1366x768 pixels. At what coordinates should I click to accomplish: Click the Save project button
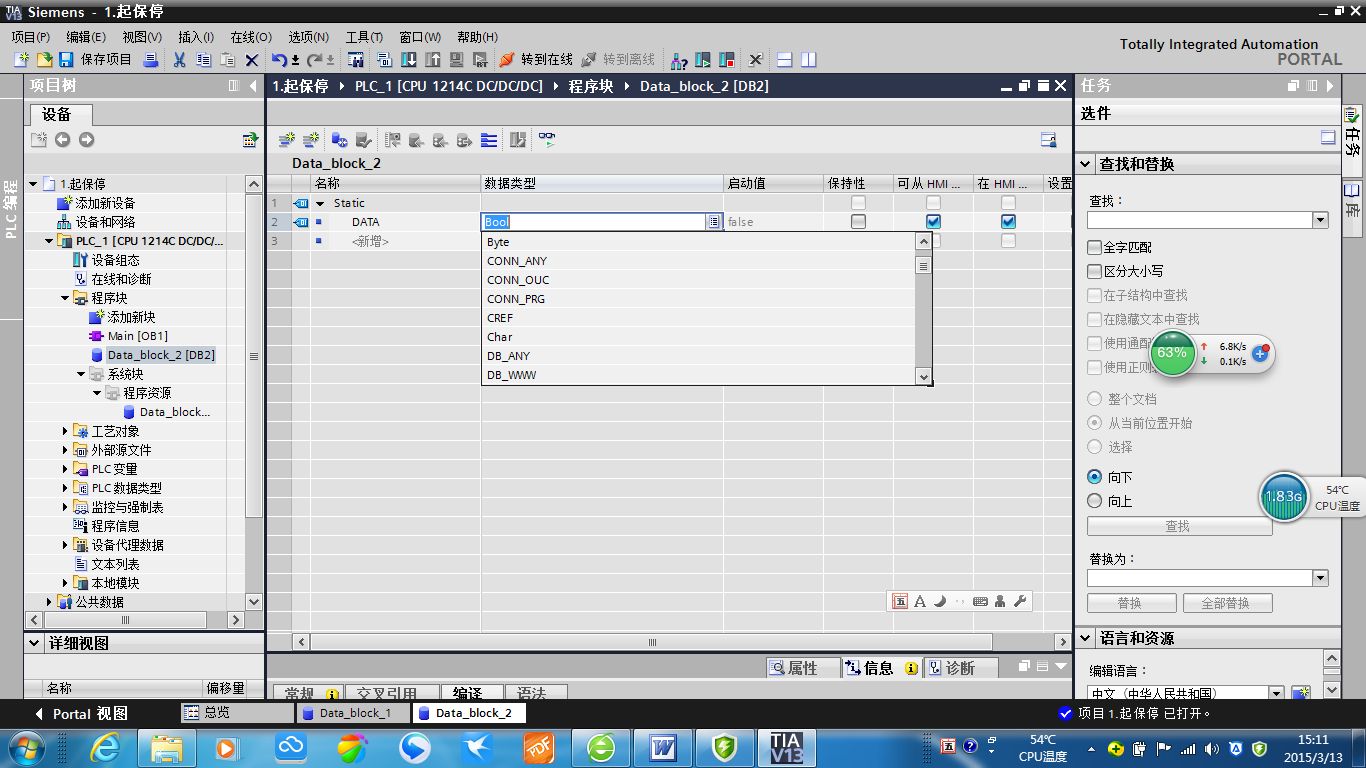[x=97, y=60]
